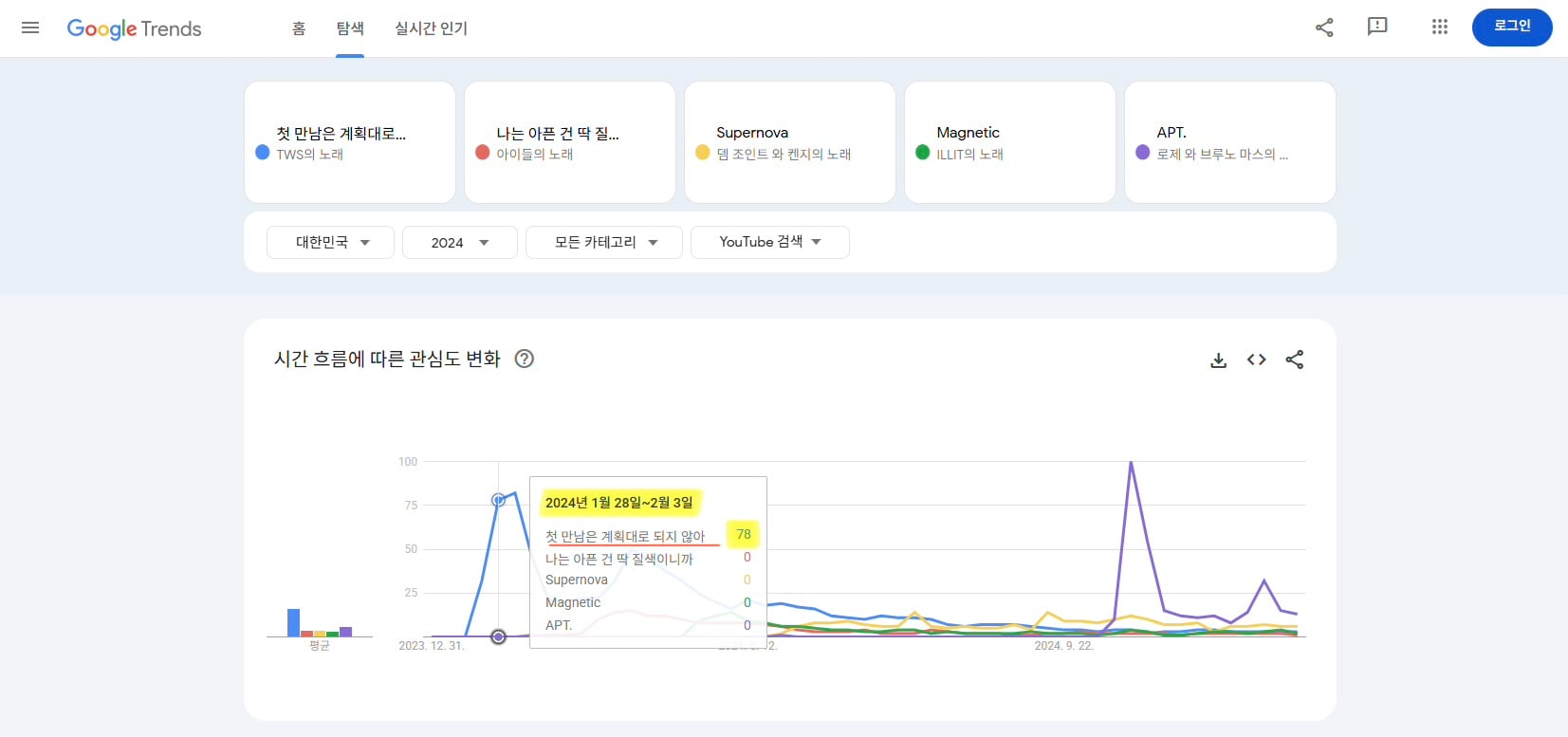Expand the YouTube 검색 dropdown
The width and height of the screenshot is (1568, 737).
(x=770, y=242)
